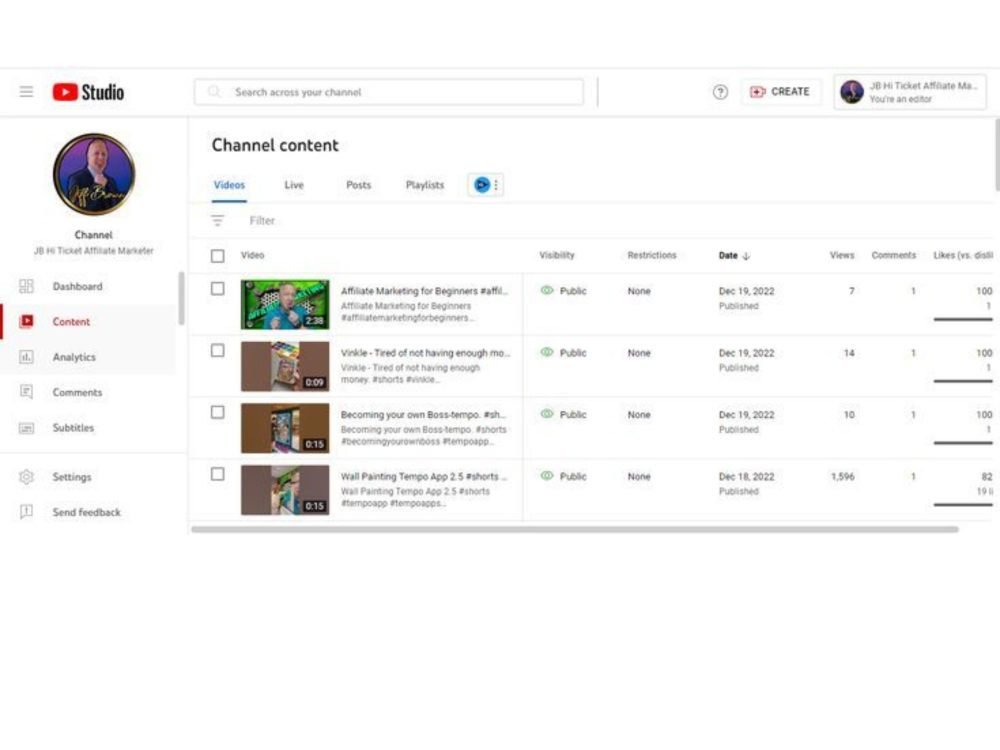
Task: Click the Public eye icon for Becoming your own Boss
Action: pyautogui.click(x=547, y=414)
